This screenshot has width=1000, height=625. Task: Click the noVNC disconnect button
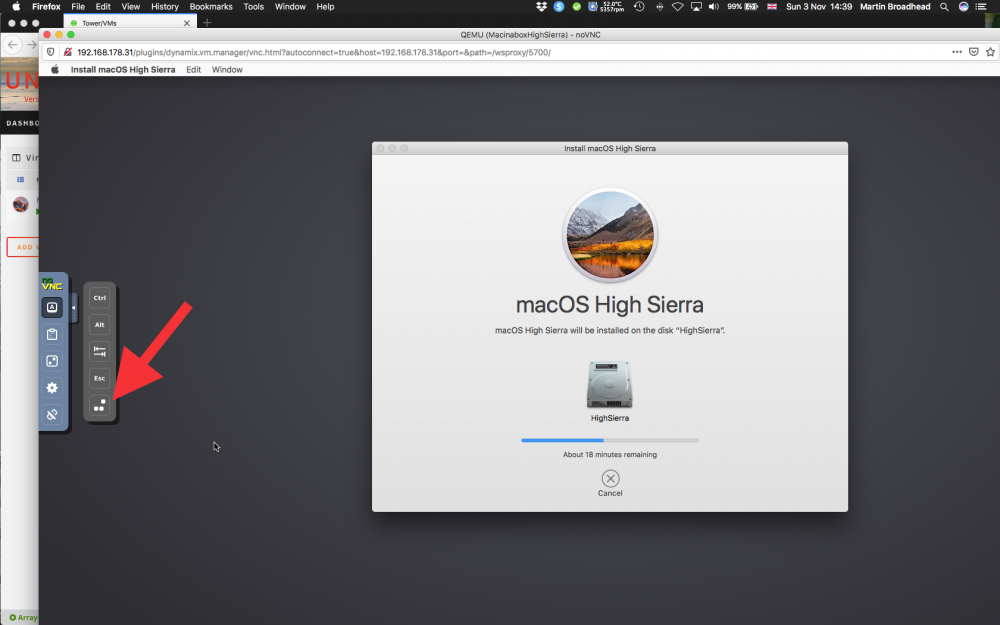tap(52, 415)
